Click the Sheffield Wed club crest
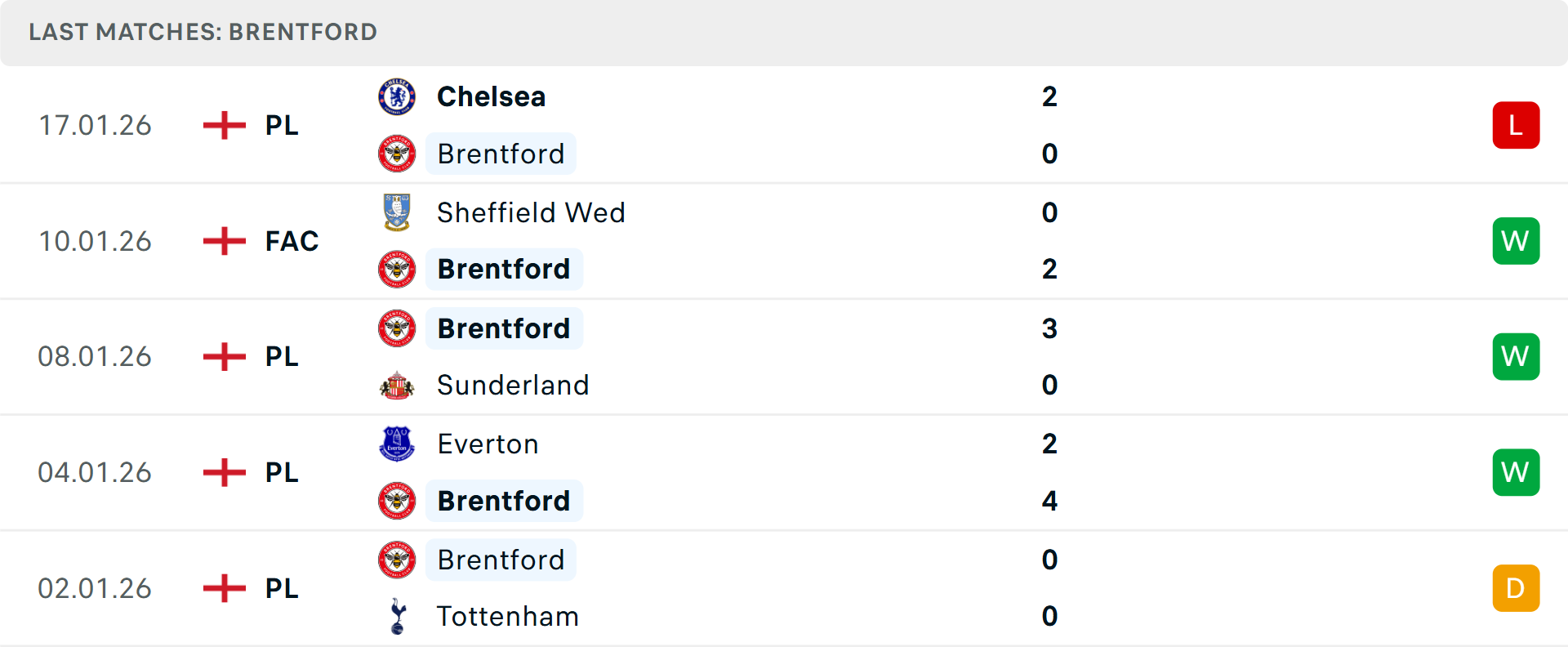Image resolution: width=1568 pixels, height=647 pixels. pyautogui.click(x=397, y=212)
